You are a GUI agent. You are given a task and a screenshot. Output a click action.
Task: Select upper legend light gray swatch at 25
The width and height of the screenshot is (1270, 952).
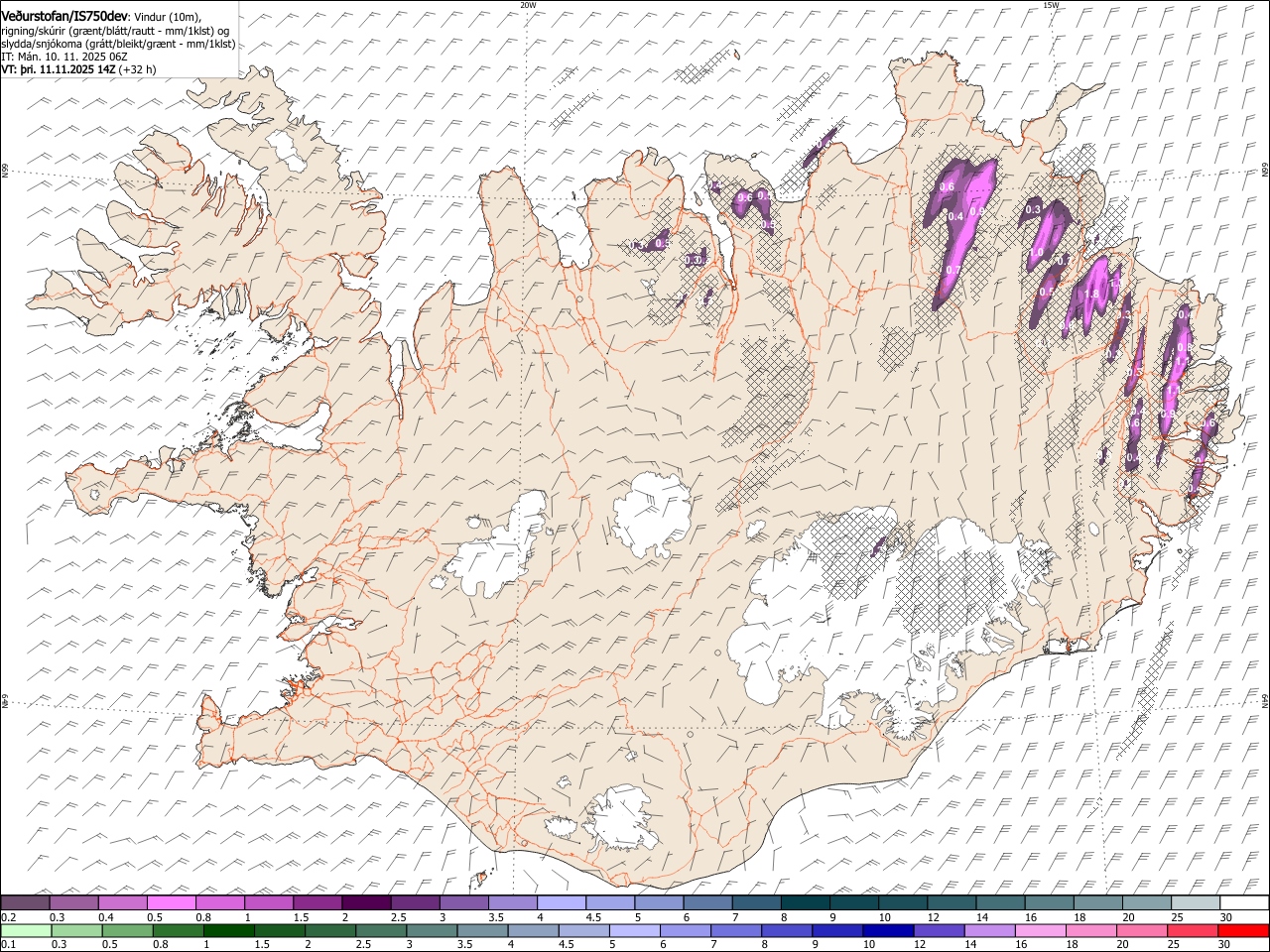point(1195,903)
